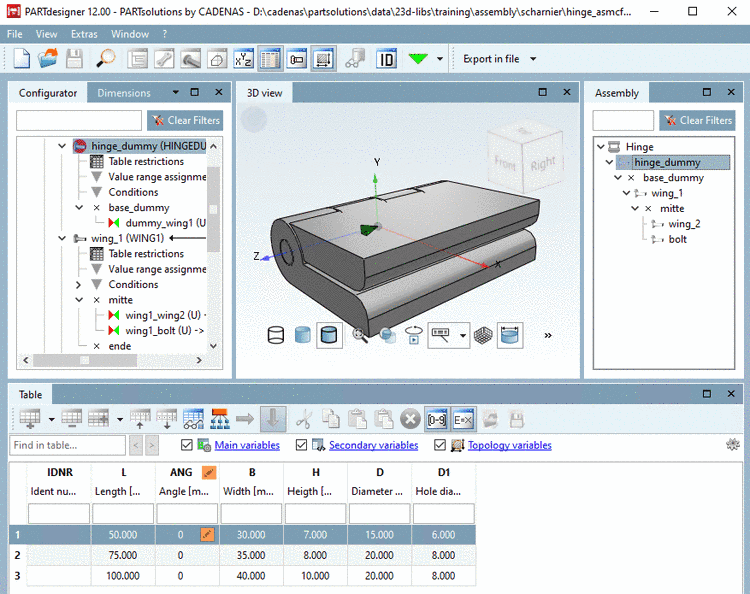Select wireframe display mode in 3D view
Screen dimensions: 750x594
[x=277, y=336]
